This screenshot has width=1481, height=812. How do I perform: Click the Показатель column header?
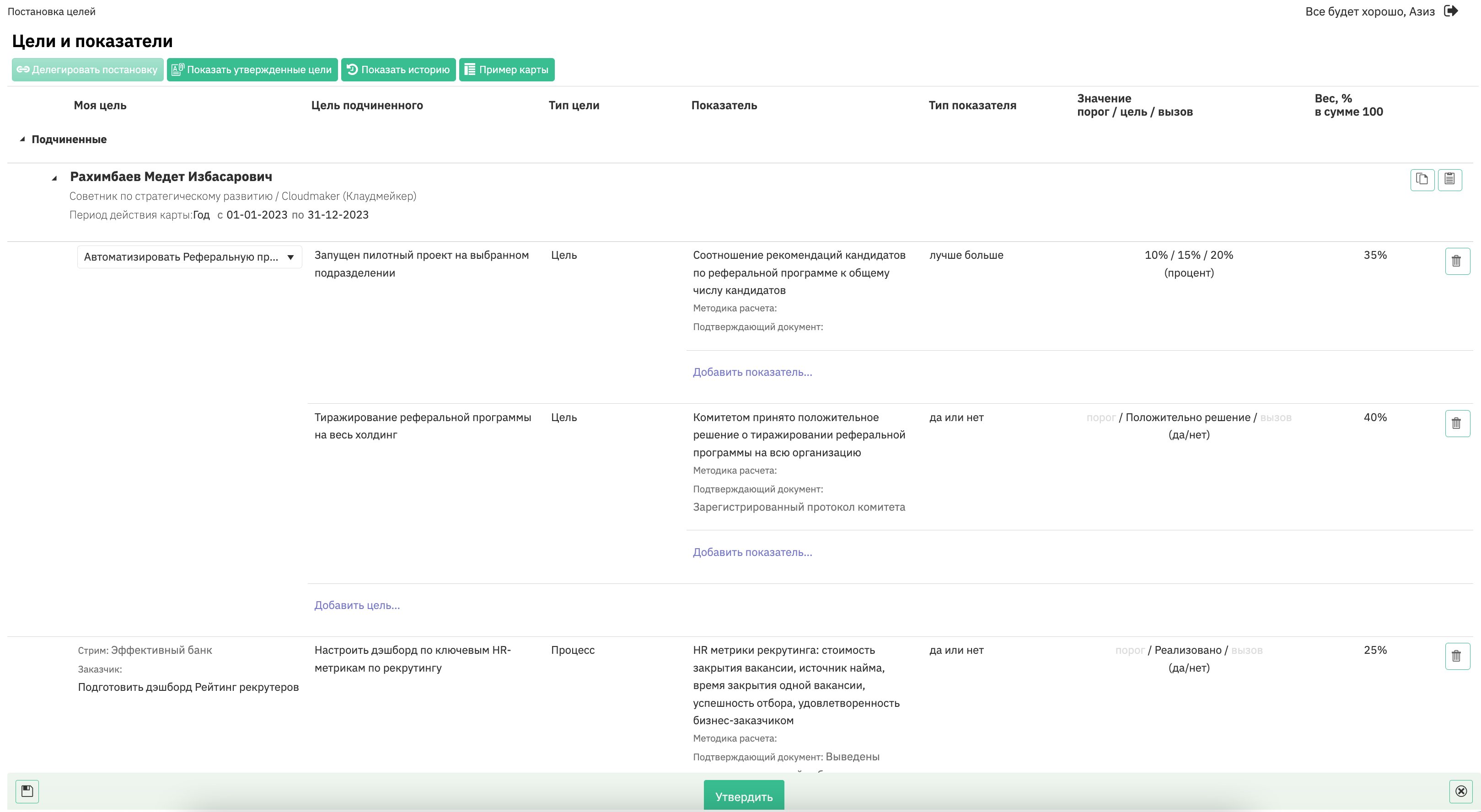[x=724, y=105]
